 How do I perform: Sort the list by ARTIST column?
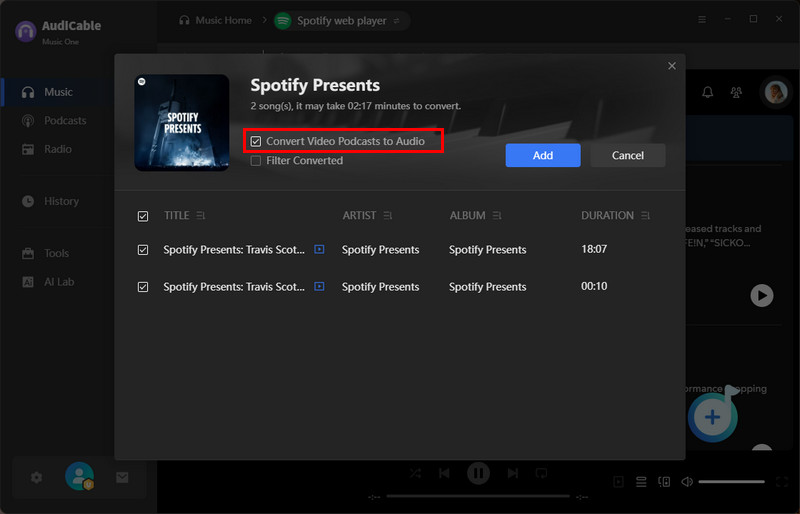(x=388, y=216)
